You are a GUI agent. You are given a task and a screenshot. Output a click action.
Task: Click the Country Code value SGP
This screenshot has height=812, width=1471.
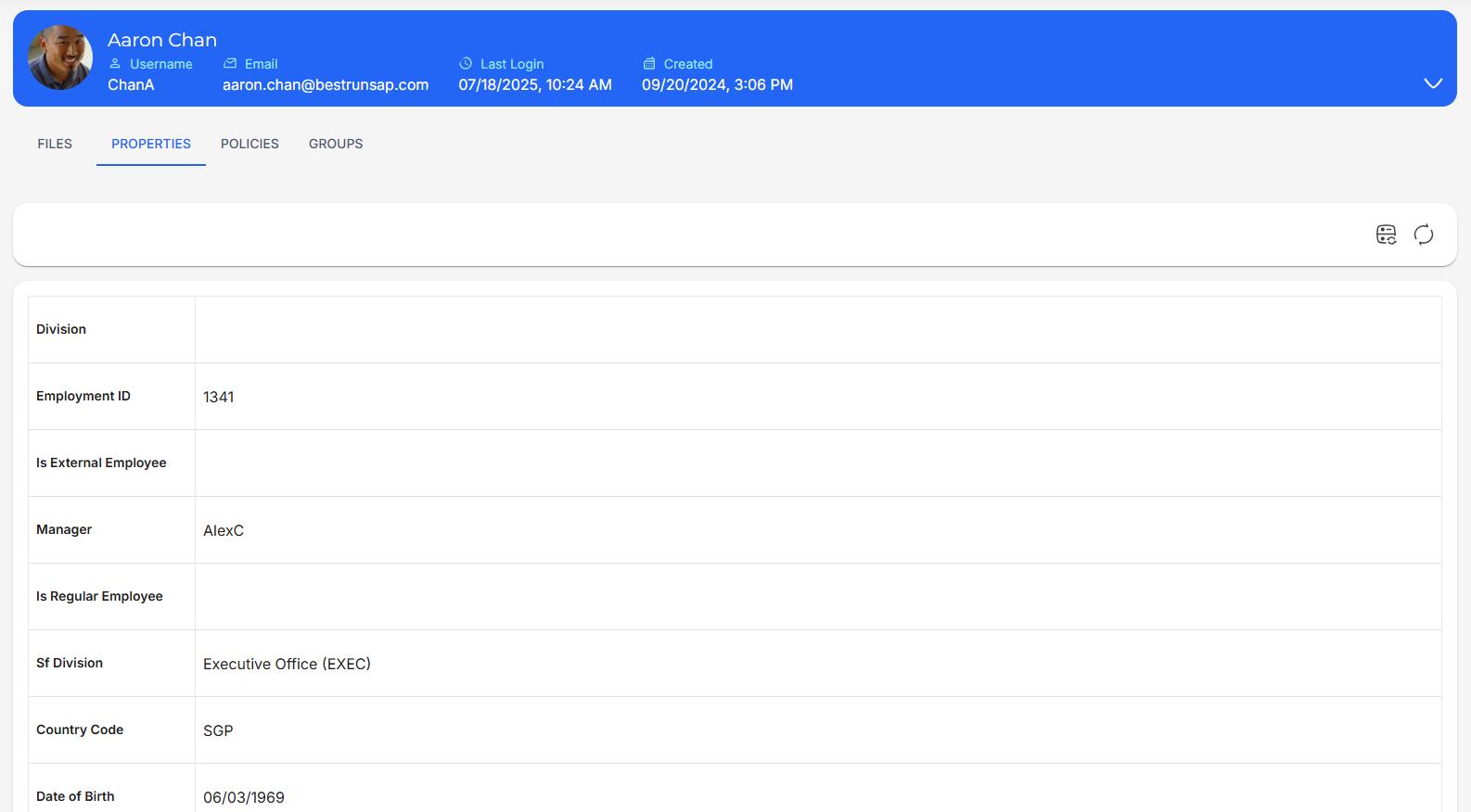click(x=218, y=730)
